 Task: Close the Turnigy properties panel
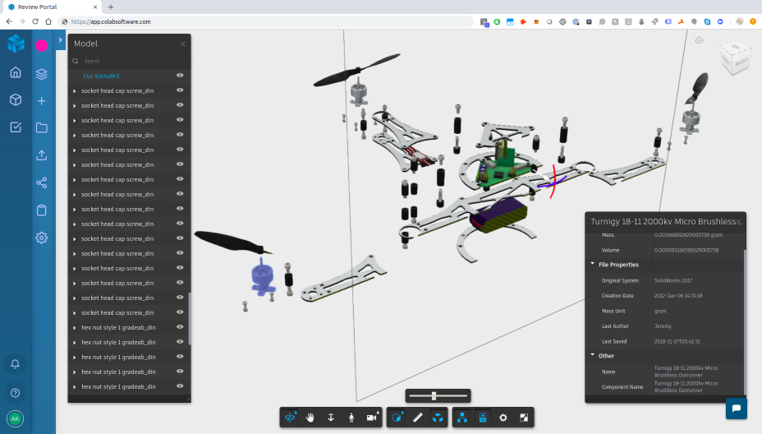click(739, 222)
